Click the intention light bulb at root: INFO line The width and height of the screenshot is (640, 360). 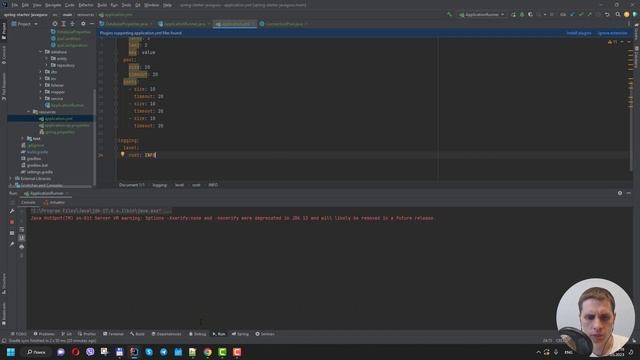coord(122,154)
